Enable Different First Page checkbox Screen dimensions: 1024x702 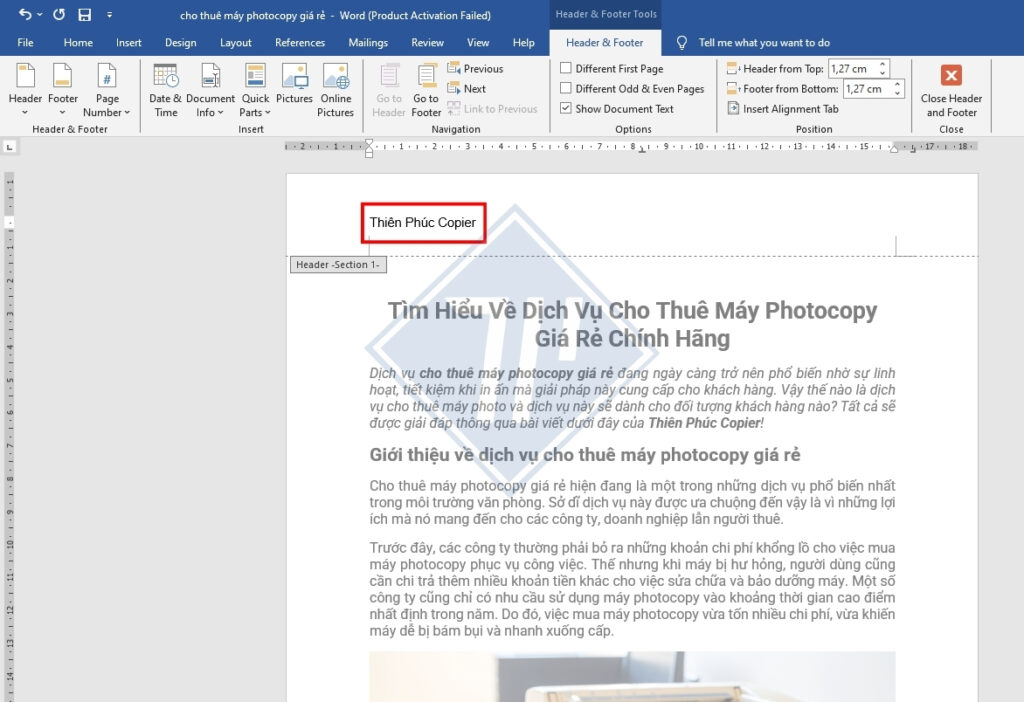click(x=566, y=68)
